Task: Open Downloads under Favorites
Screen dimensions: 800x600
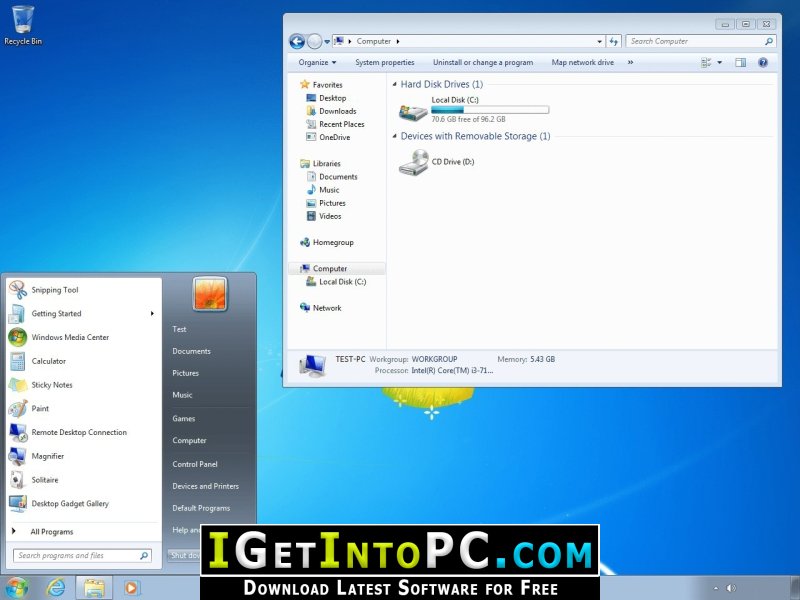Action: tap(331, 111)
